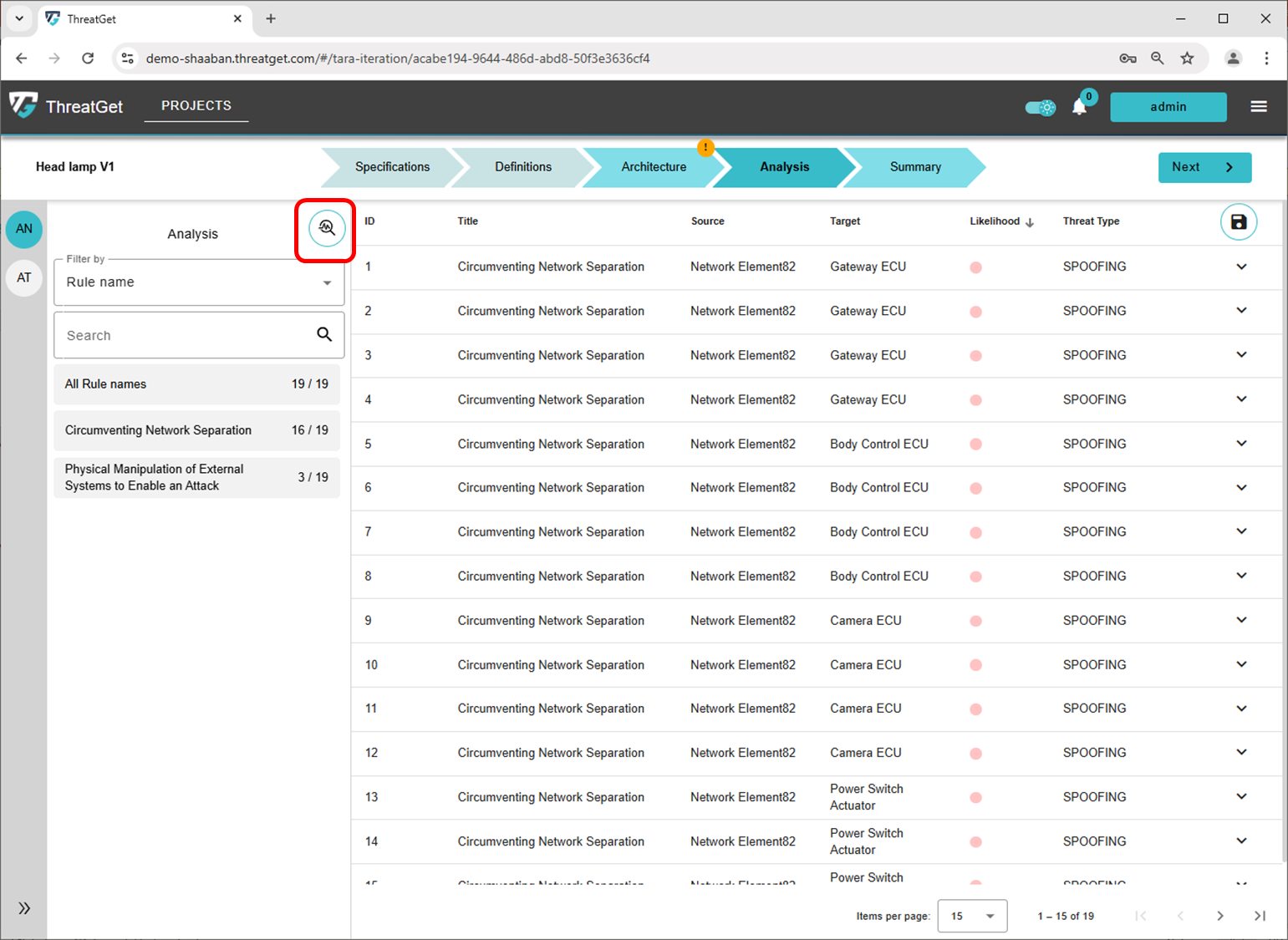
Task: Open the Items per page dropdown
Action: pos(972,916)
